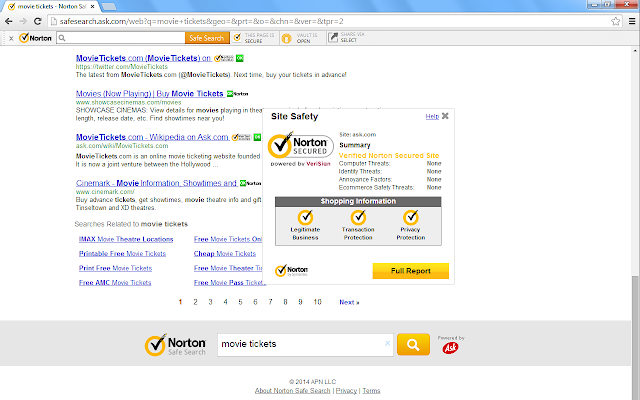Viewport: 640px width, 400px height.
Task: Close the Site Safety popup
Action: (445, 116)
